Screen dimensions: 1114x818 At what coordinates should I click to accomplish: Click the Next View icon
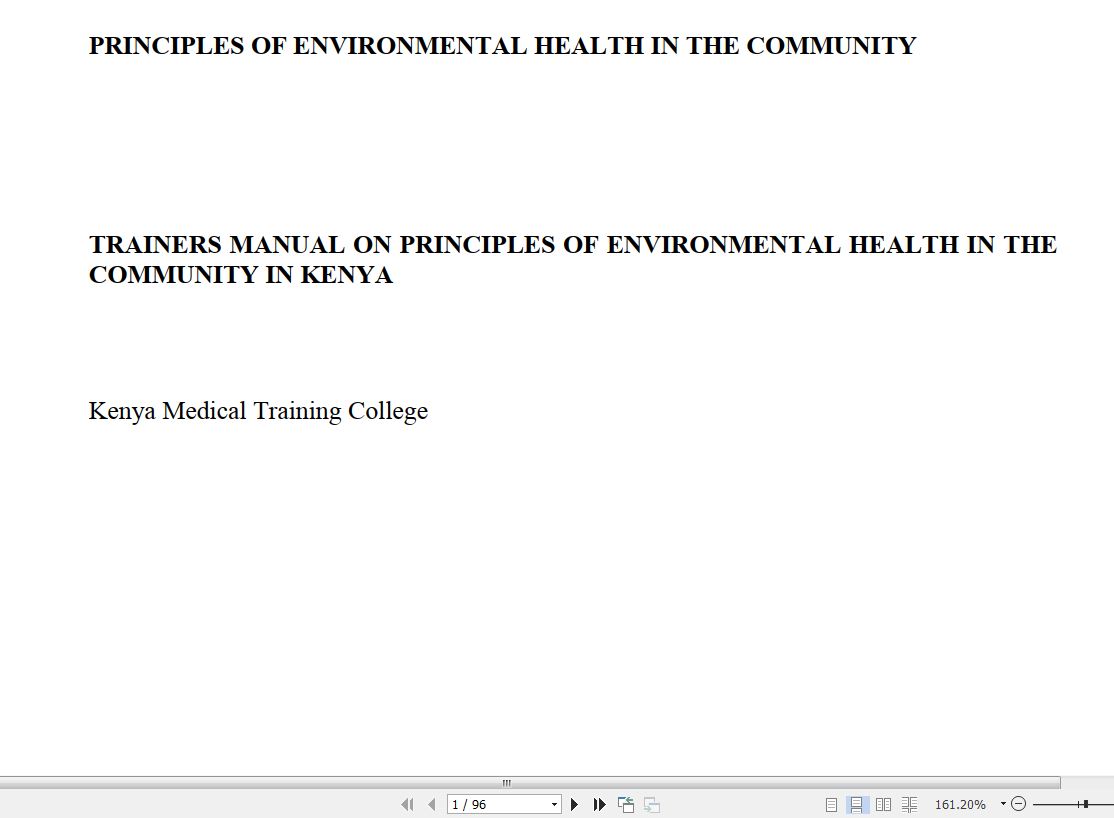(x=650, y=804)
